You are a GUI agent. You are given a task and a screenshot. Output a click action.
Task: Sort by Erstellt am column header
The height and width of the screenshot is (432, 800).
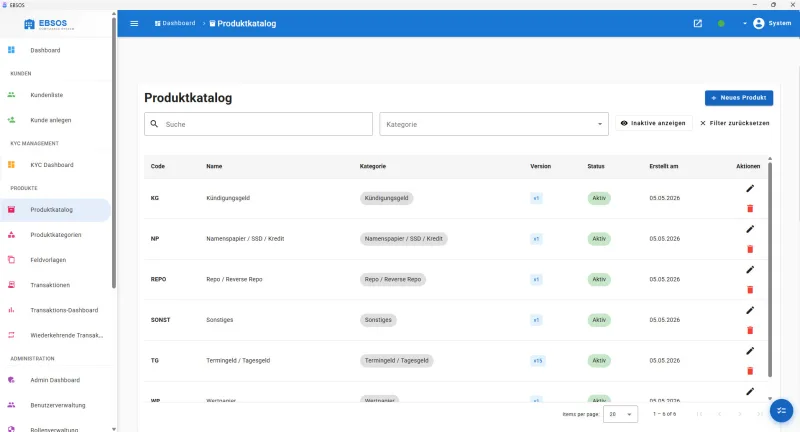664,166
